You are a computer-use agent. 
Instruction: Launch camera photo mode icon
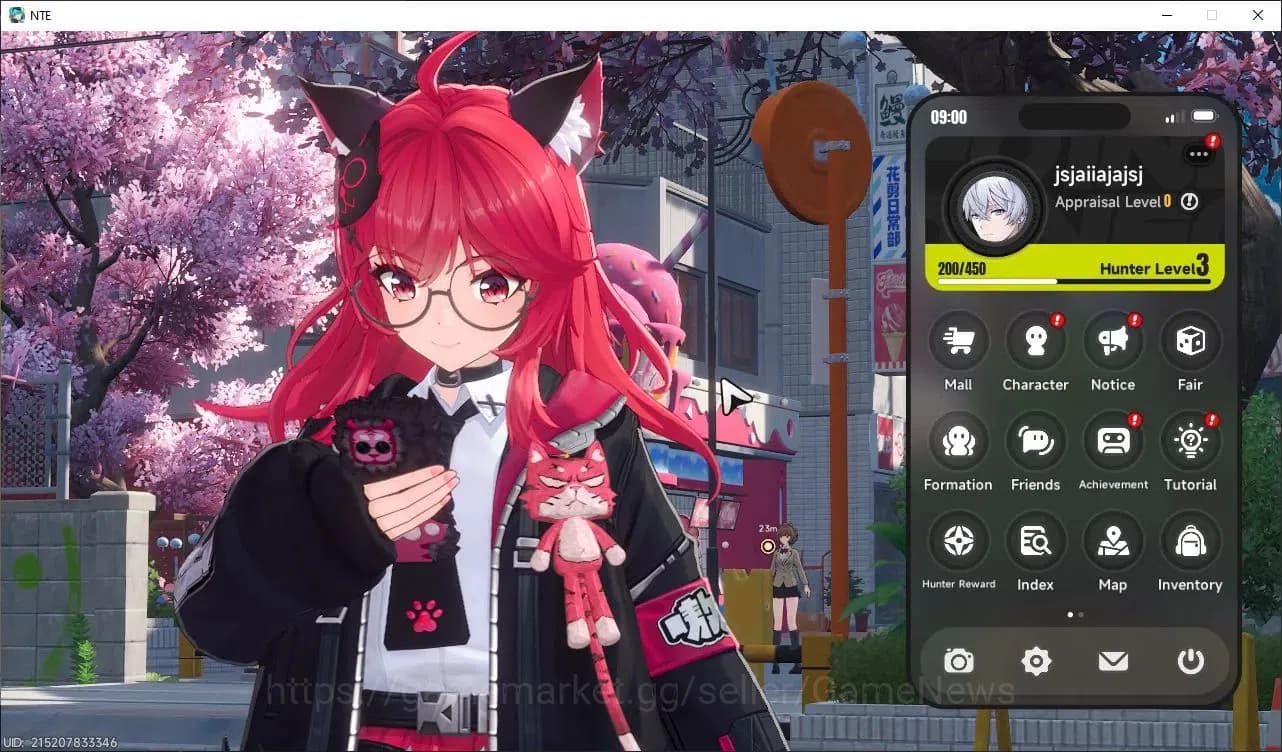coord(959,661)
